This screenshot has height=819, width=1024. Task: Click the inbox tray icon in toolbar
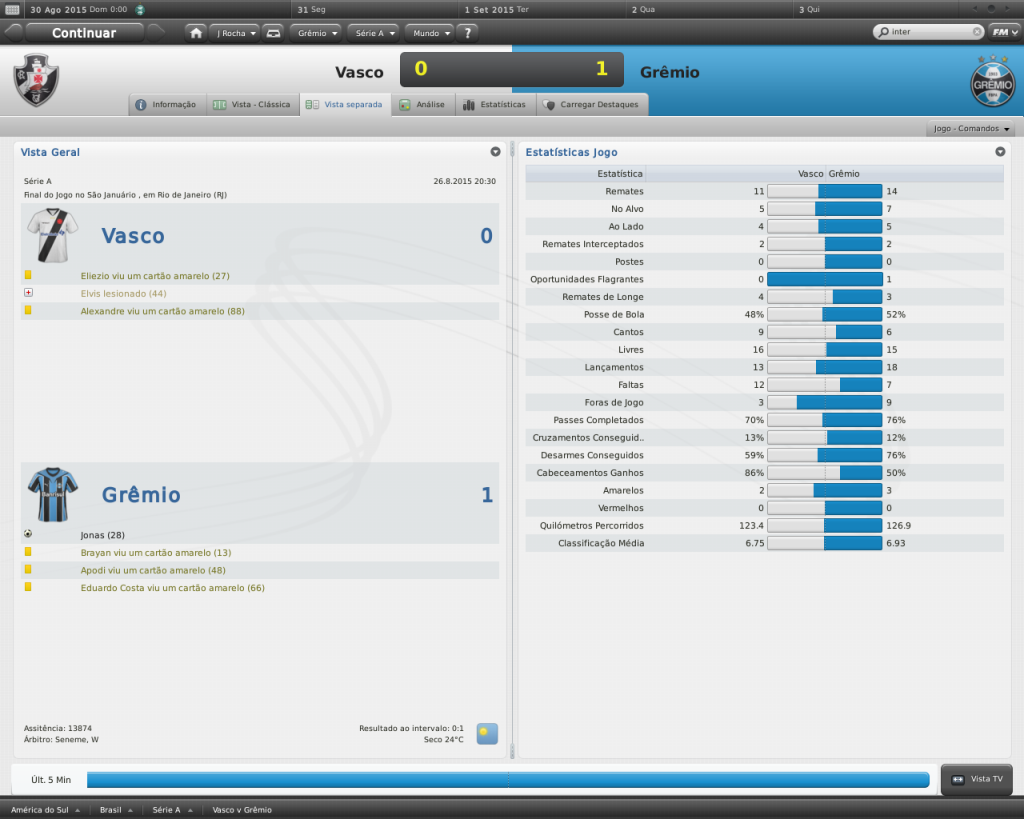tap(274, 32)
